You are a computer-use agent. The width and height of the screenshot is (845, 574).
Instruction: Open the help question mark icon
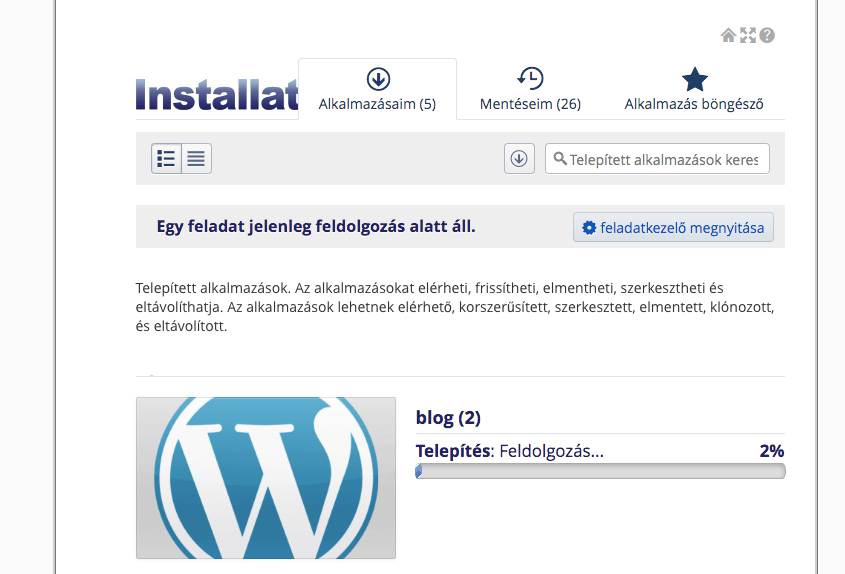click(767, 35)
